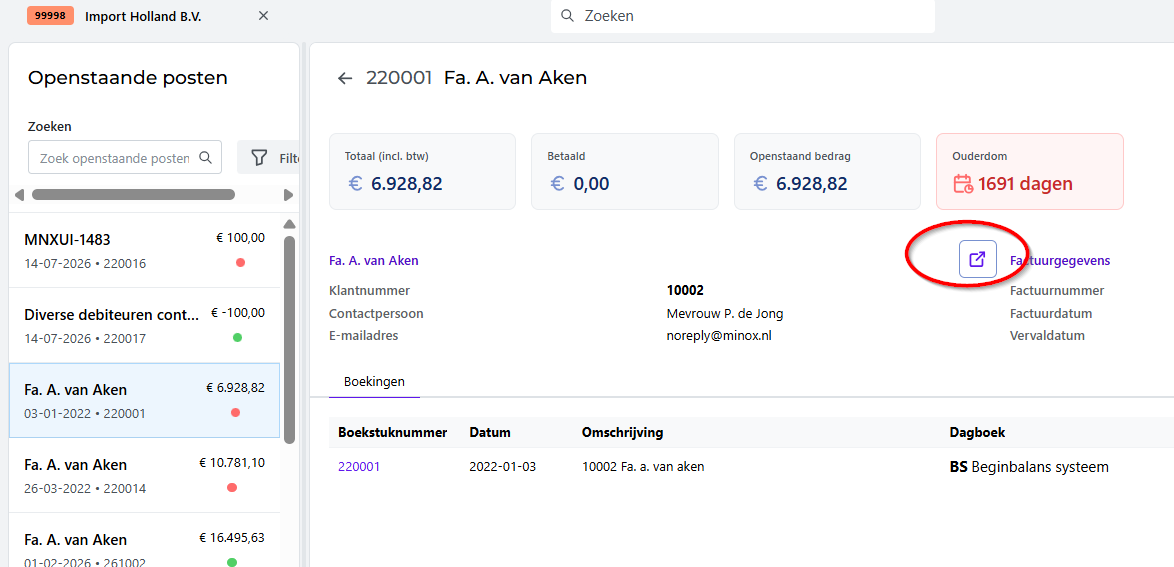Click the left scroll arrow of horizontal scrollbar

[19, 195]
